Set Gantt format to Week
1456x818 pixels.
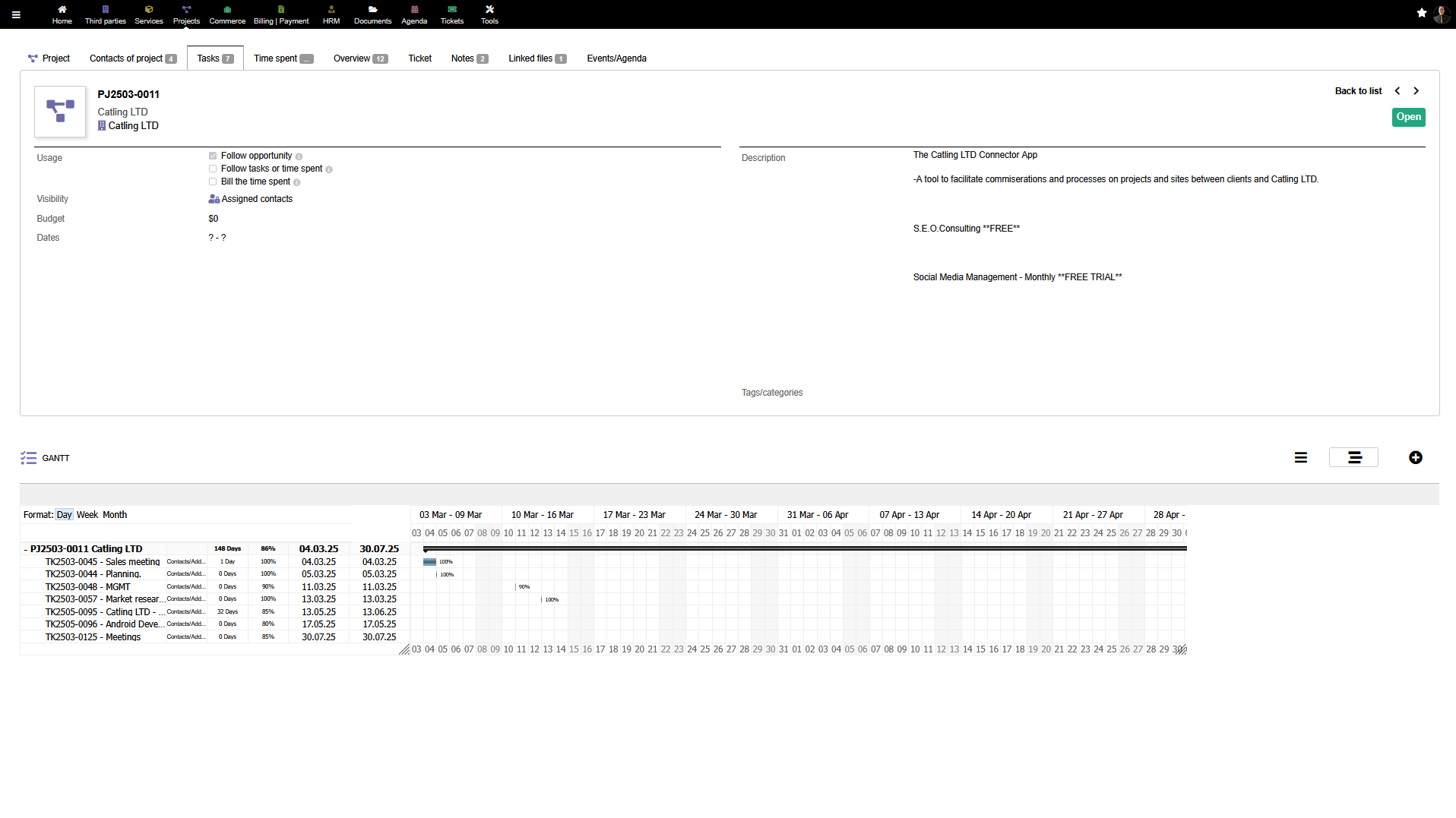point(87,515)
